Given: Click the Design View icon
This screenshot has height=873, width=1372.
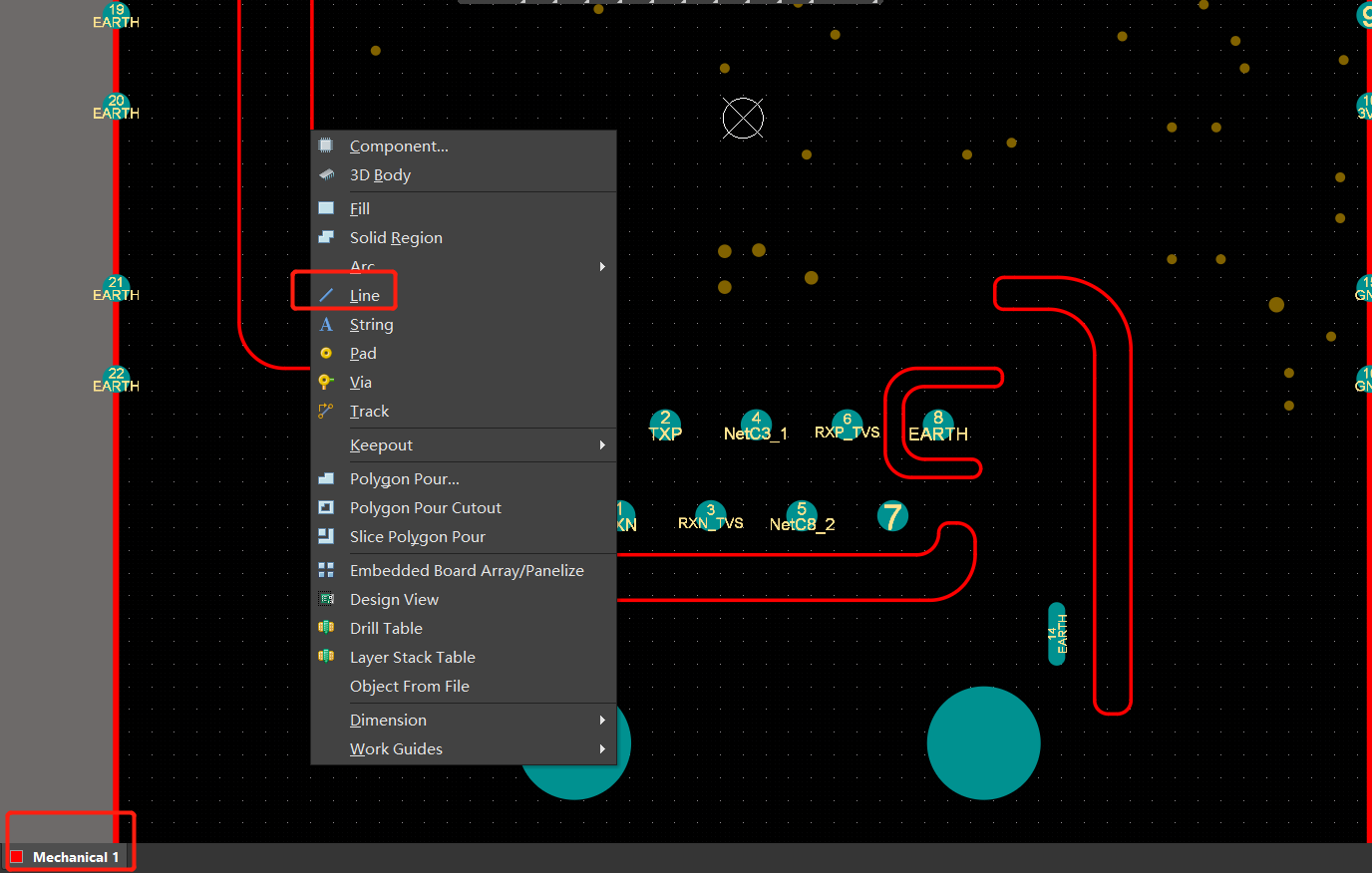Looking at the screenshot, I should pyautogui.click(x=326, y=599).
